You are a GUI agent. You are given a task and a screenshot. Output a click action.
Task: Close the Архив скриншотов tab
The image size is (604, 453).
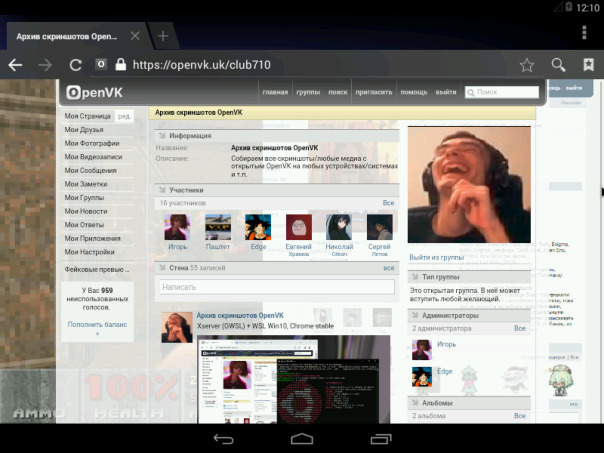pos(135,36)
